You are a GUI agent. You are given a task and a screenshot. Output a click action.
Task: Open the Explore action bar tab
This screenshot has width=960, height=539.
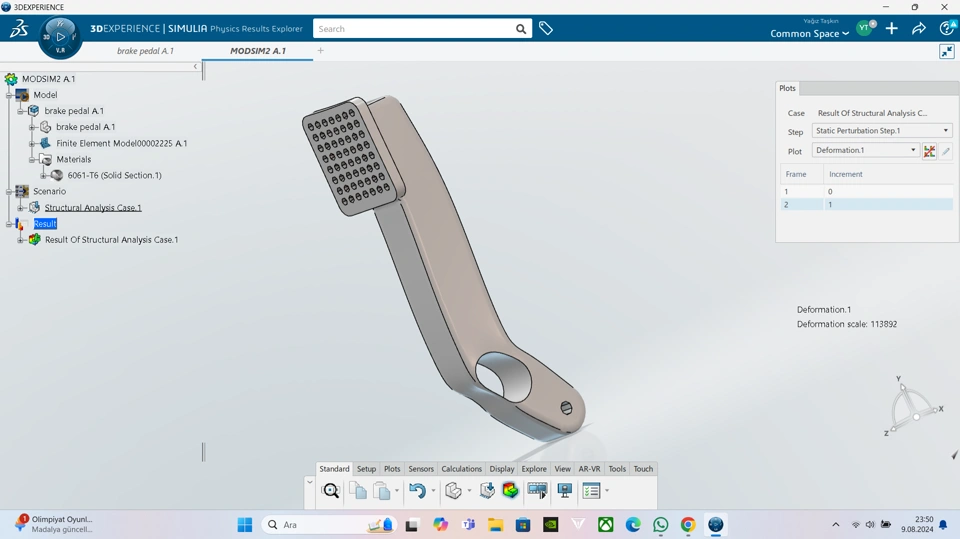(534, 469)
